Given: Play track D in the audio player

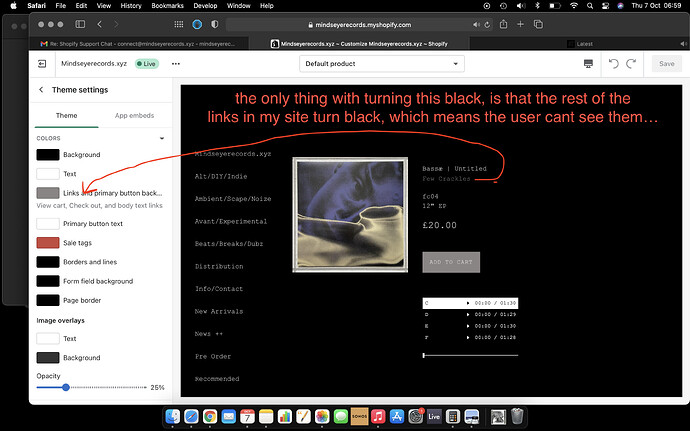Looking at the screenshot, I should (468, 314).
